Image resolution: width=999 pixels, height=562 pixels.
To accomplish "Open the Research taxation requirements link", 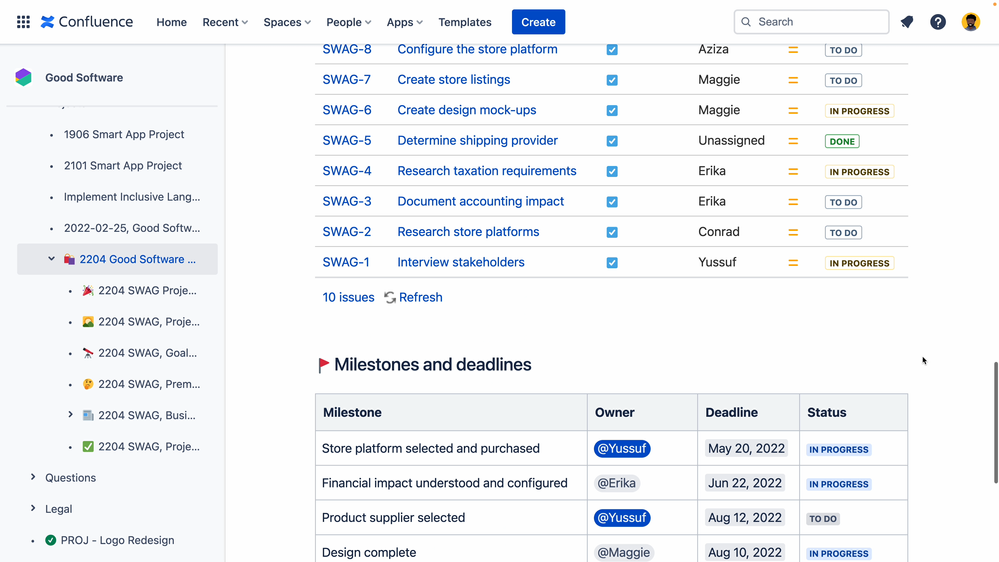I will click(487, 171).
